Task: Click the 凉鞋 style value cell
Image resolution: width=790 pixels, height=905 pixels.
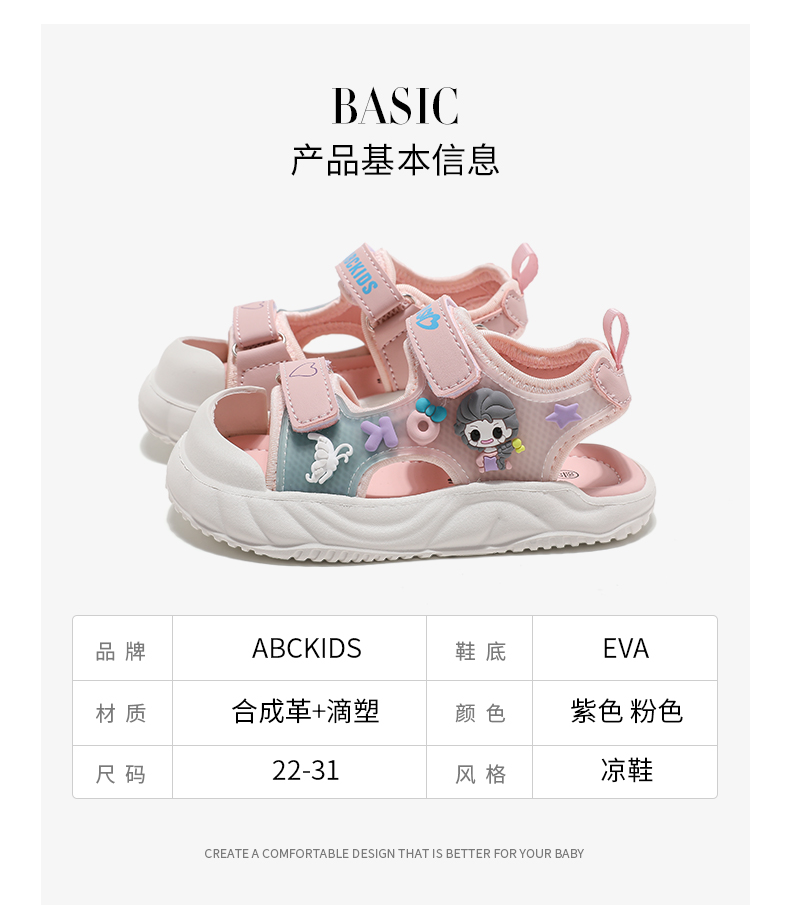Action: (625, 772)
